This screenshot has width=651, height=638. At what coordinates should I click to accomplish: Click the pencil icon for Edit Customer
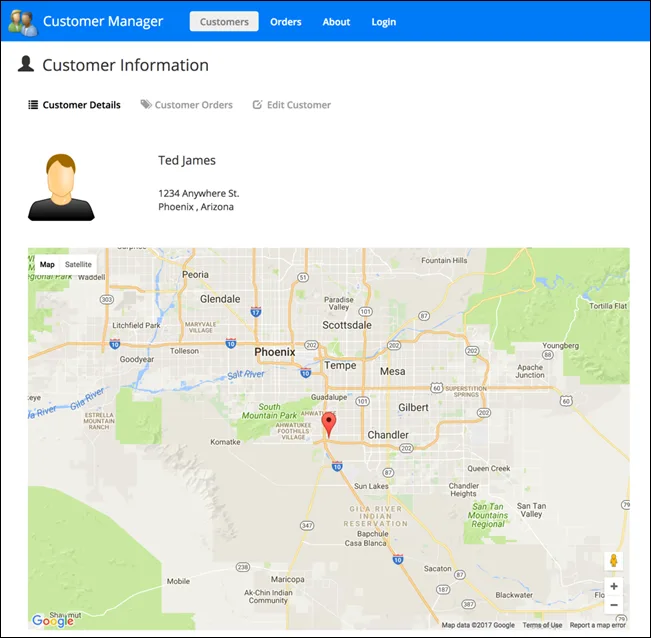(257, 104)
